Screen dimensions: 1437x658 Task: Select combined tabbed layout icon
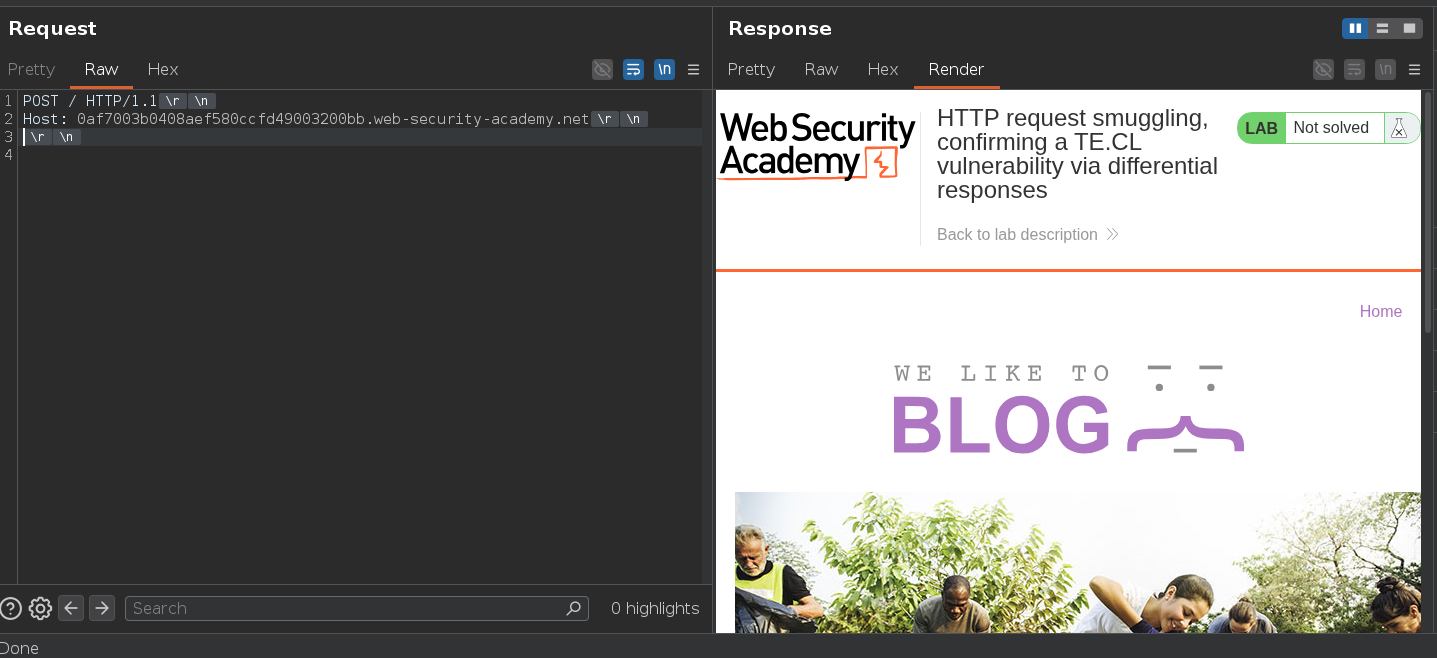pos(1409,28)
